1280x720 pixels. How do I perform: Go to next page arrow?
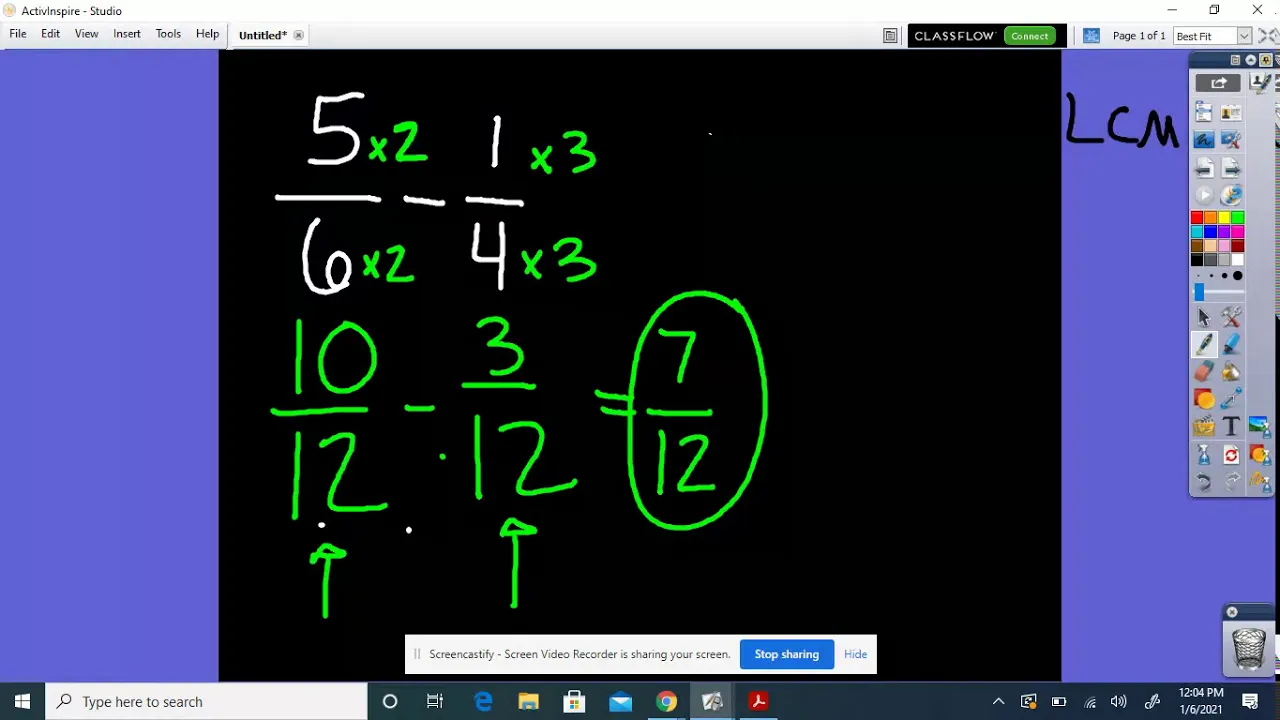[1231, 168]
